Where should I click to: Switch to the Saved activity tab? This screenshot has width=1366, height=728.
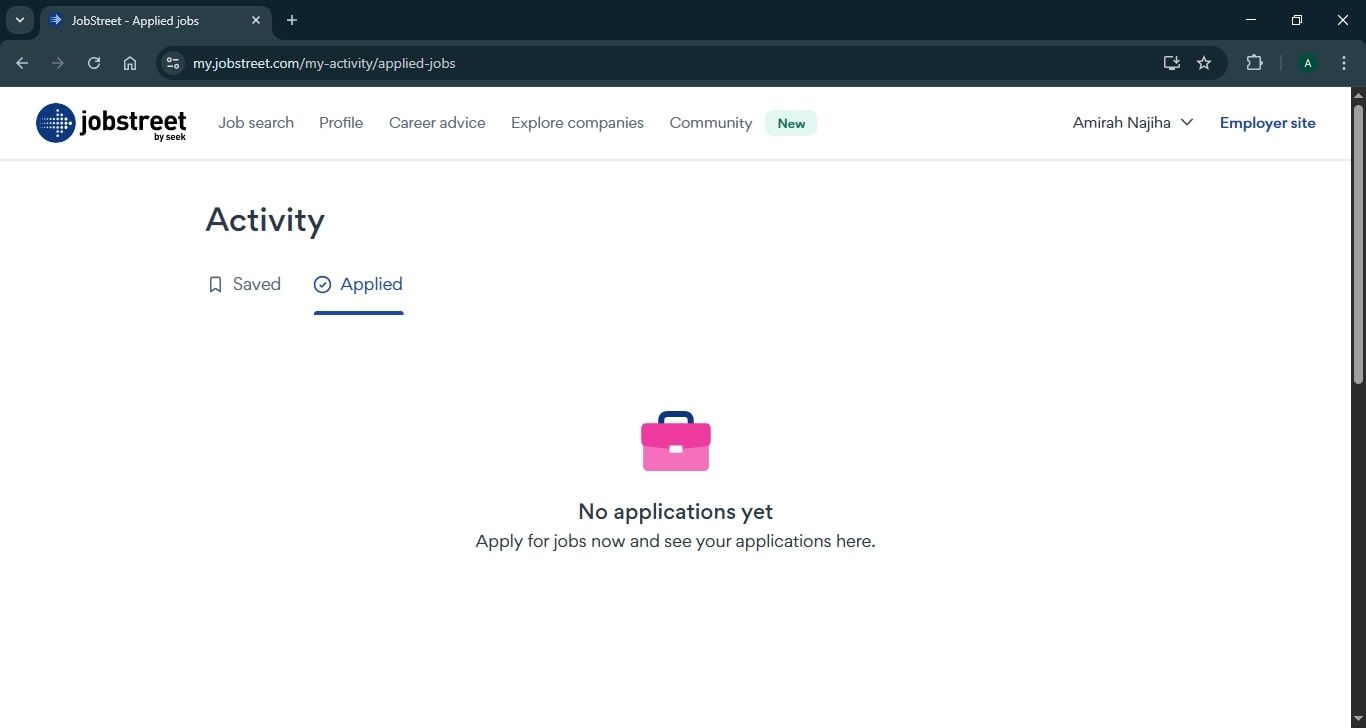[256, 284]
